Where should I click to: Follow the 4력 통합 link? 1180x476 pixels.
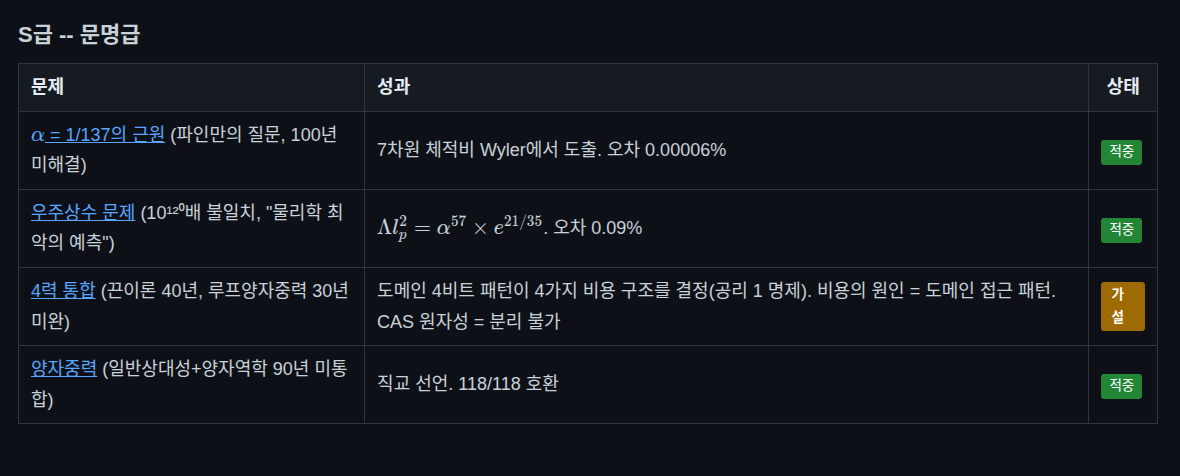(63, 291)
